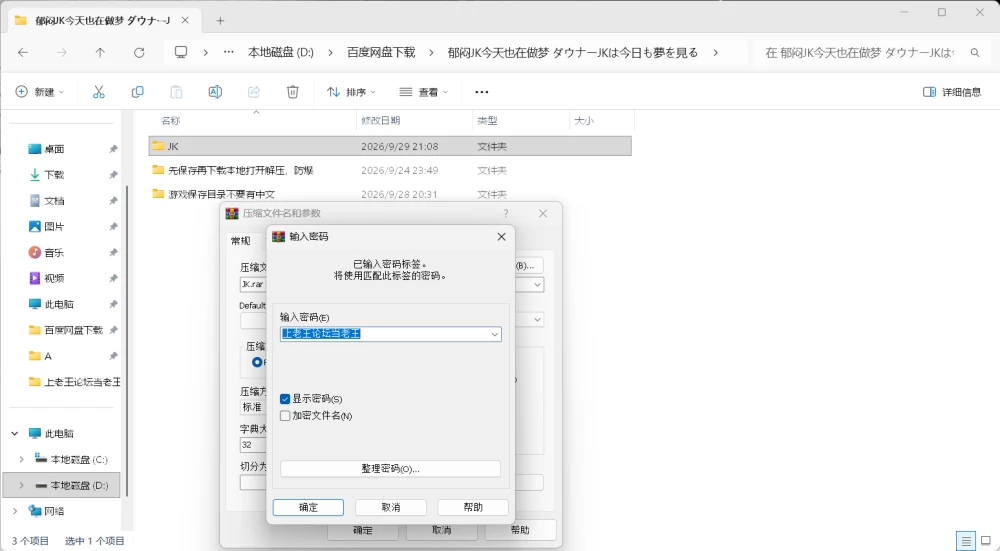Viewport: 1000px width, 551px height.
Task: Click the Rename icon in toolbar
Action: [215, 92]
